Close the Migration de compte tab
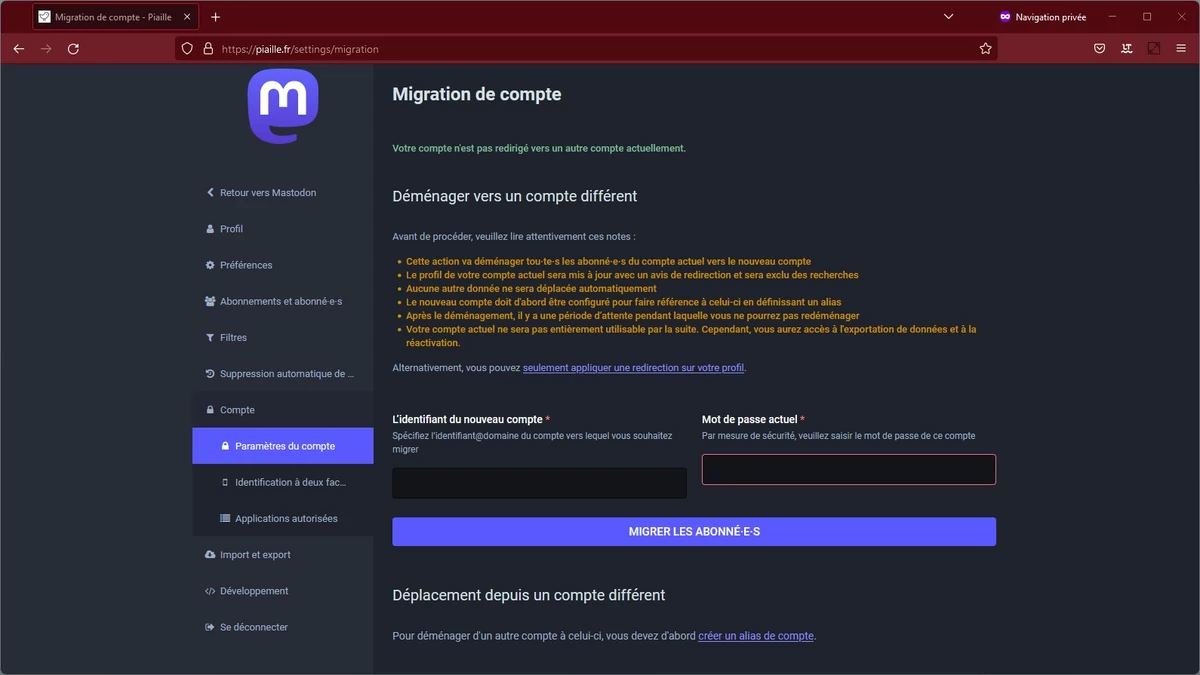The width and height of the screenshot is (1200, 675). 187,17
